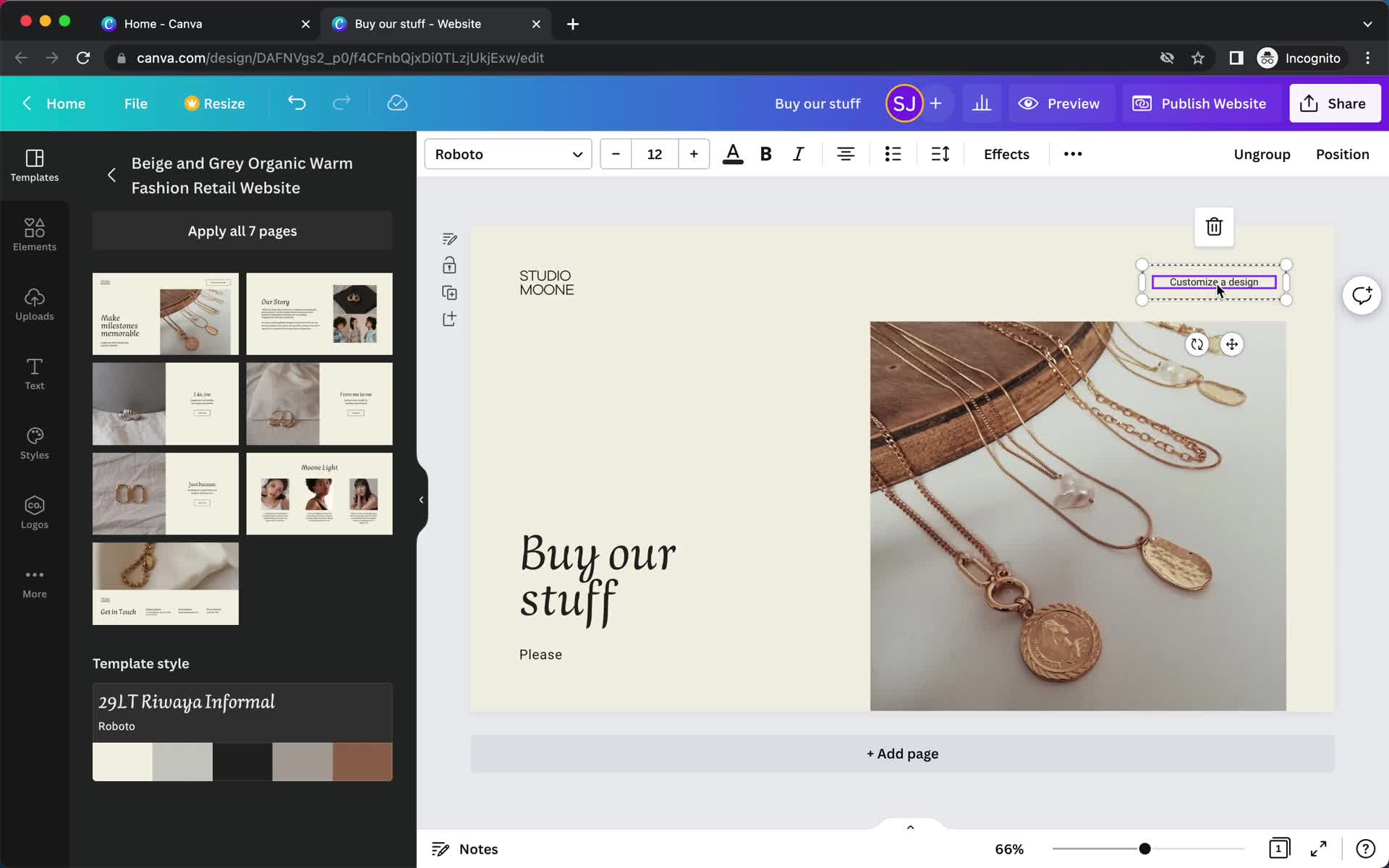Select the Lock icon in toolbar
Image resolution: width=1389 pixels, height=868 pixels.
[x=449, y=264]
